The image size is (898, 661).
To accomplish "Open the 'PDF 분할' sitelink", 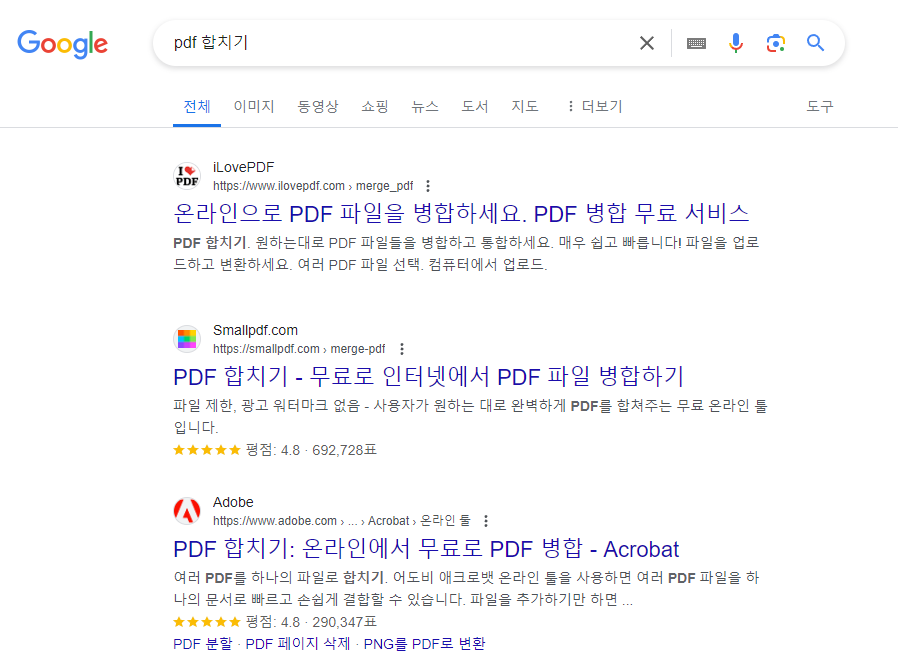I will pyautogui.click(x=203, y=644).
